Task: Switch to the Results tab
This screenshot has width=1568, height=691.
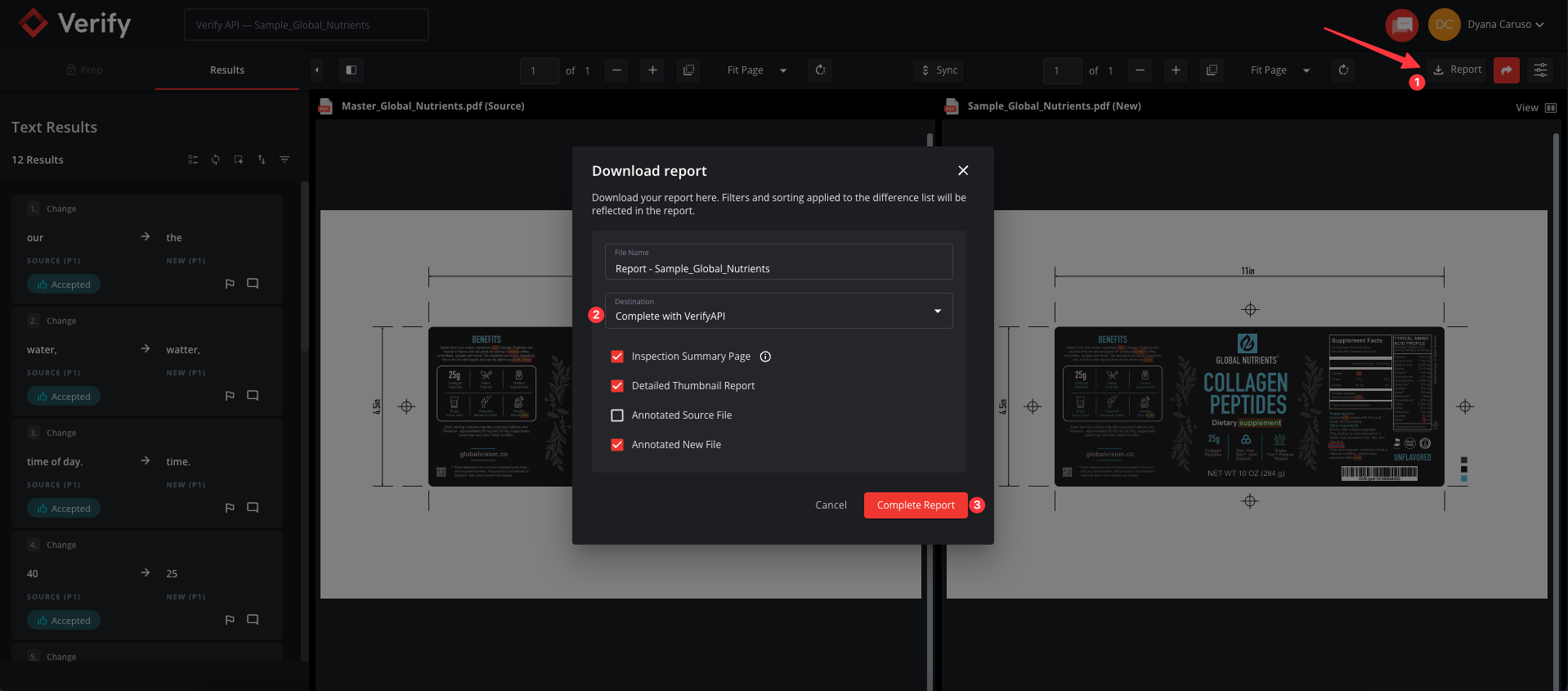Action: coord(227,70)
